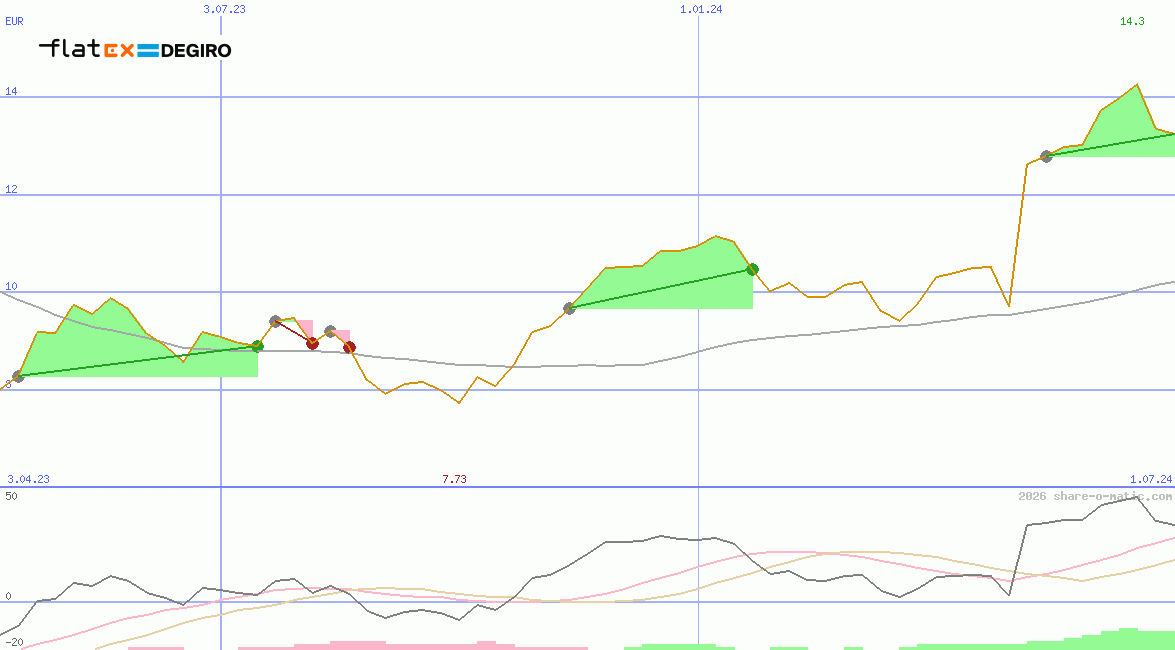Click the EUR currency label

point(14,21)
